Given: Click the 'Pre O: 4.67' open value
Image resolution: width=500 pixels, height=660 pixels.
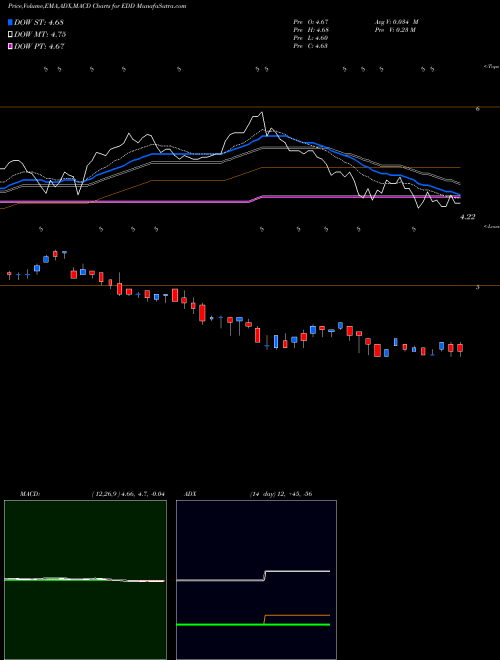Looking at the screenshot, I should point(311,22).
